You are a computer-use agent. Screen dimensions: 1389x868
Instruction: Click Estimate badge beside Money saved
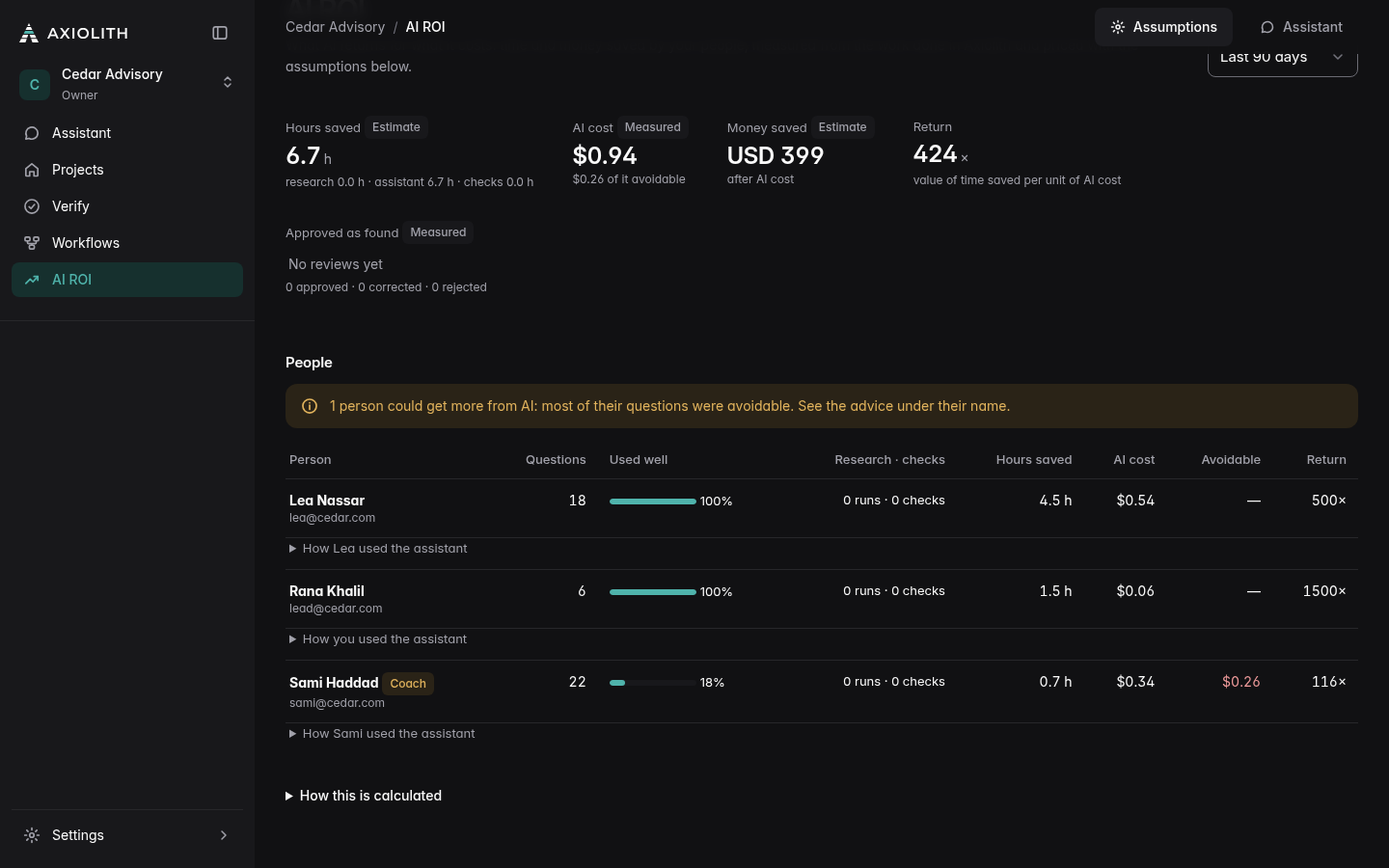tap(843, 127)
